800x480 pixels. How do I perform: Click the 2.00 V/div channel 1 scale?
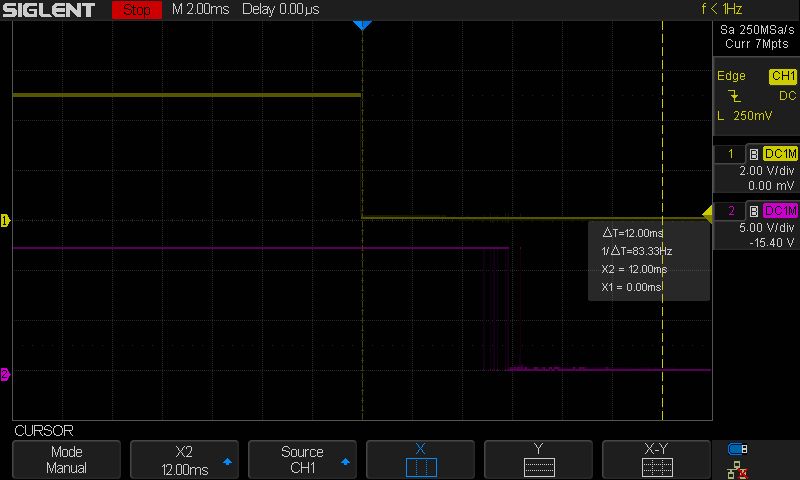click(x=767, y=171)
